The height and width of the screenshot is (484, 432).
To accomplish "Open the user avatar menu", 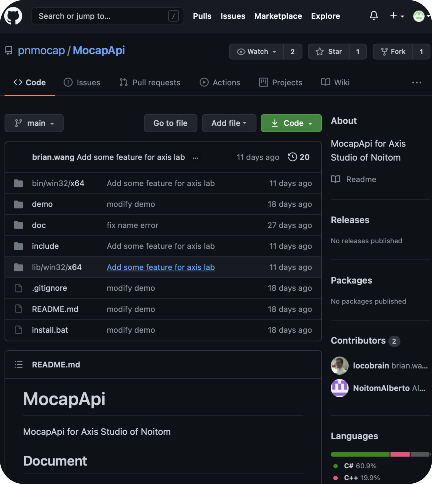I will pos(420,16).
